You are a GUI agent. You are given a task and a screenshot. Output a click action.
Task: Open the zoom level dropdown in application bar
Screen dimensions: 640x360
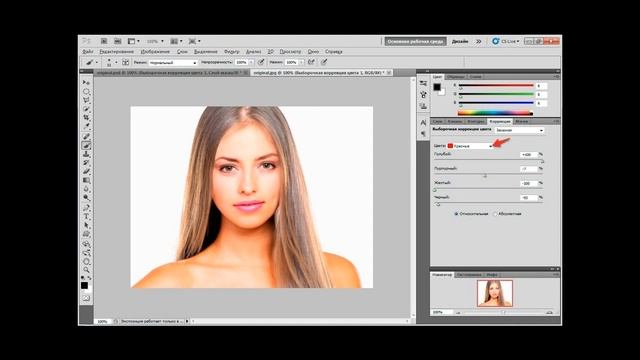tap(155, 41)
